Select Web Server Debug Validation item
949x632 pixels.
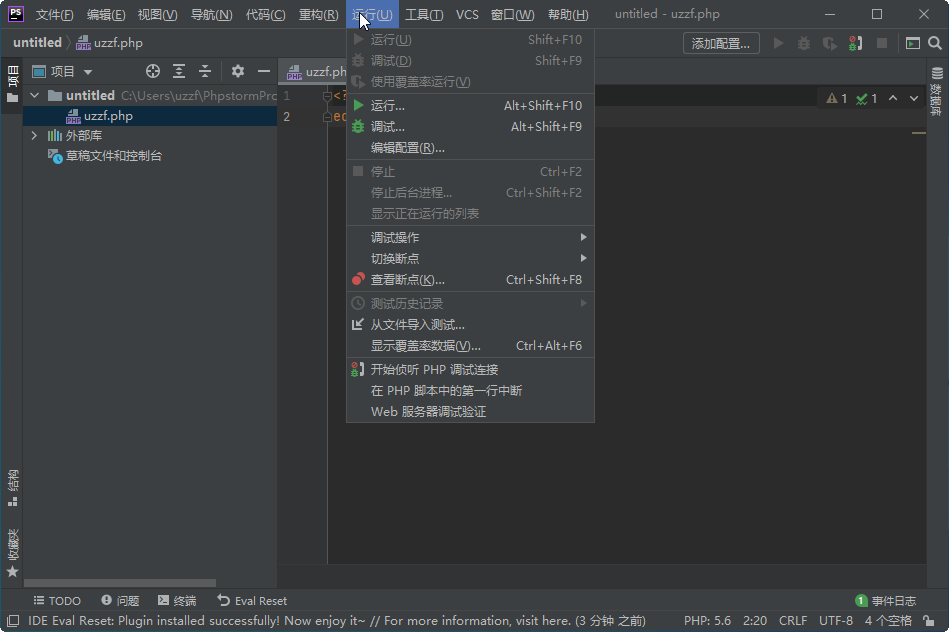click(470, 412)
